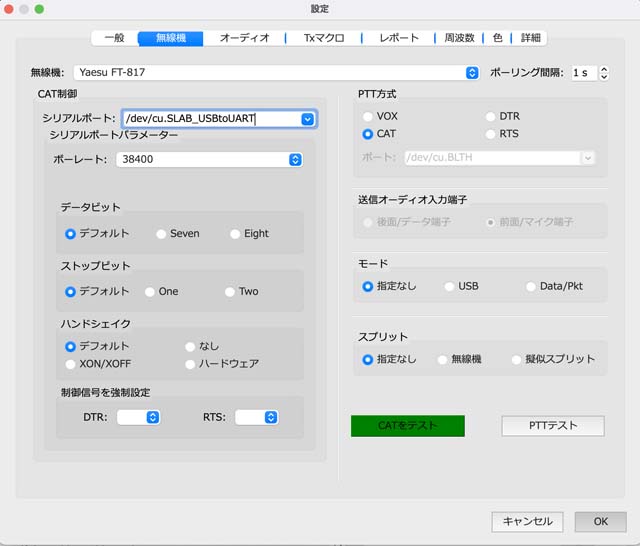Open the DTR forced setting dropdown
The image size is (640, 546).
pyautogui.click(x=153, y=418)
